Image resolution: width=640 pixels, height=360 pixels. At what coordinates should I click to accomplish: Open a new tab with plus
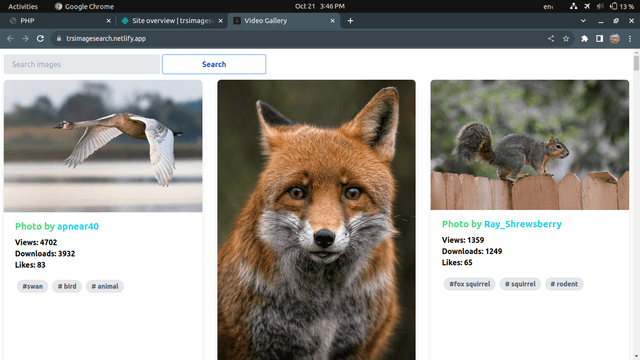coord(350,21)
